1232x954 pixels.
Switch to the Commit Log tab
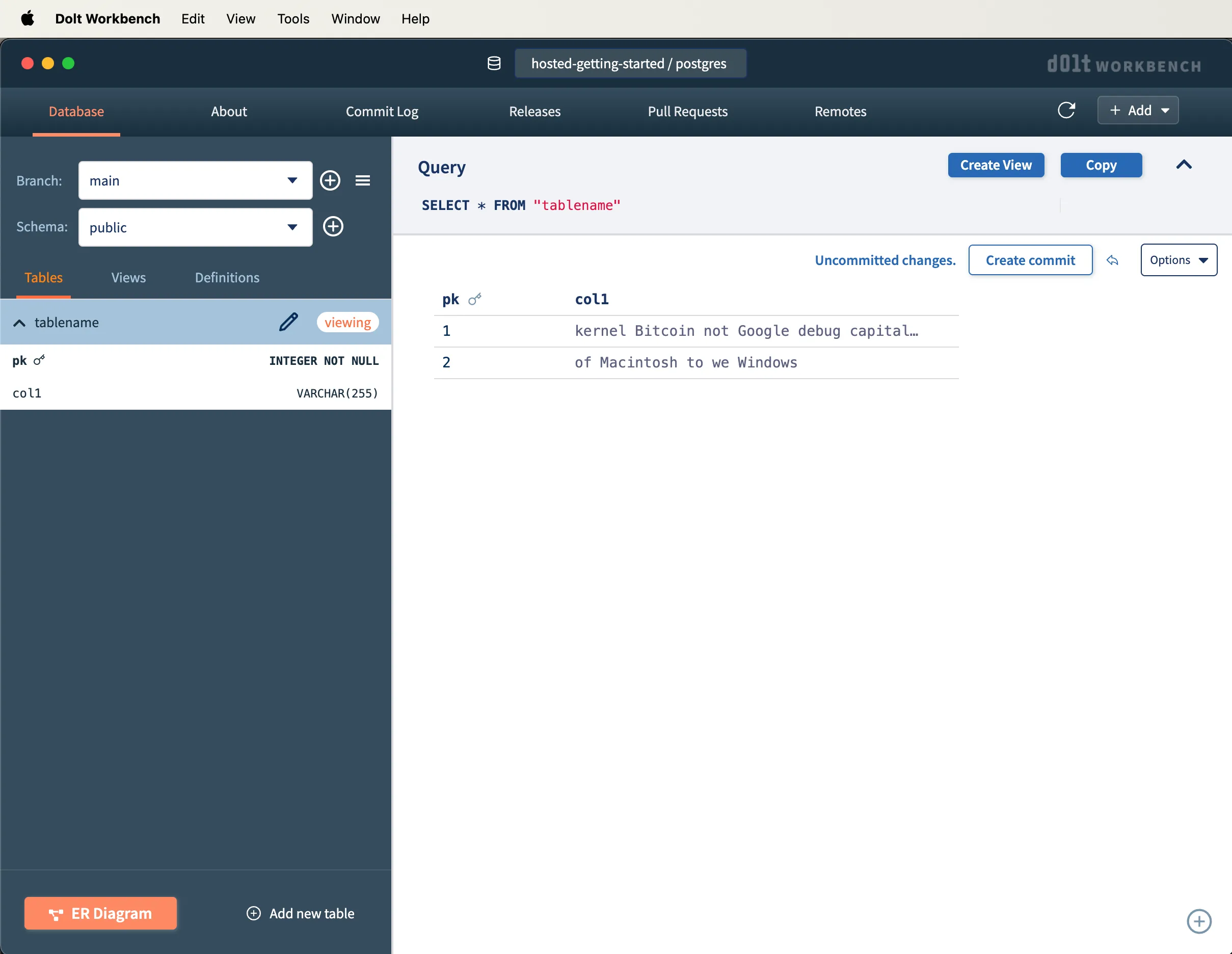382,111
